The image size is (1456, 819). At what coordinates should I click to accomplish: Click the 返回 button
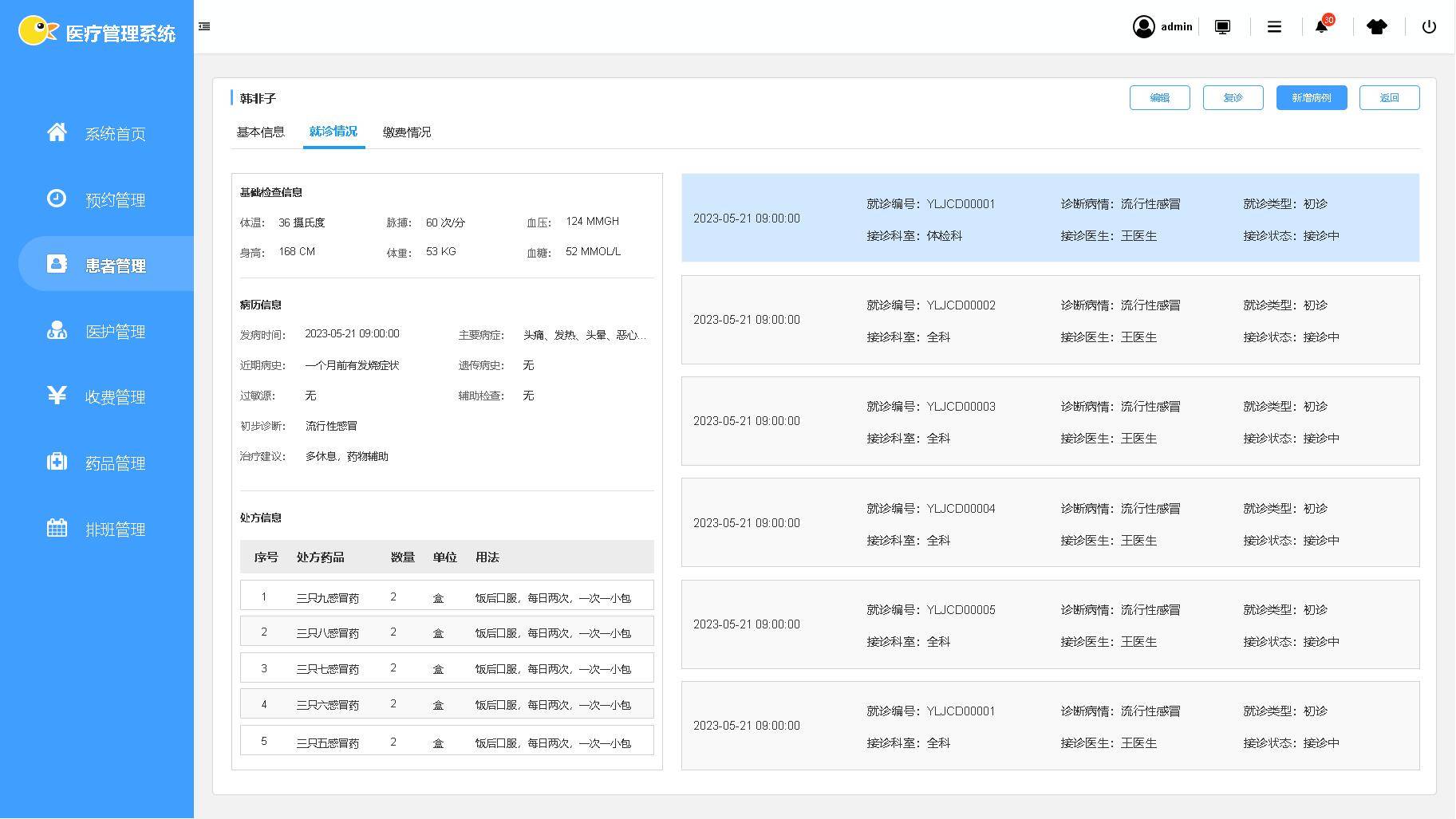1389,98
